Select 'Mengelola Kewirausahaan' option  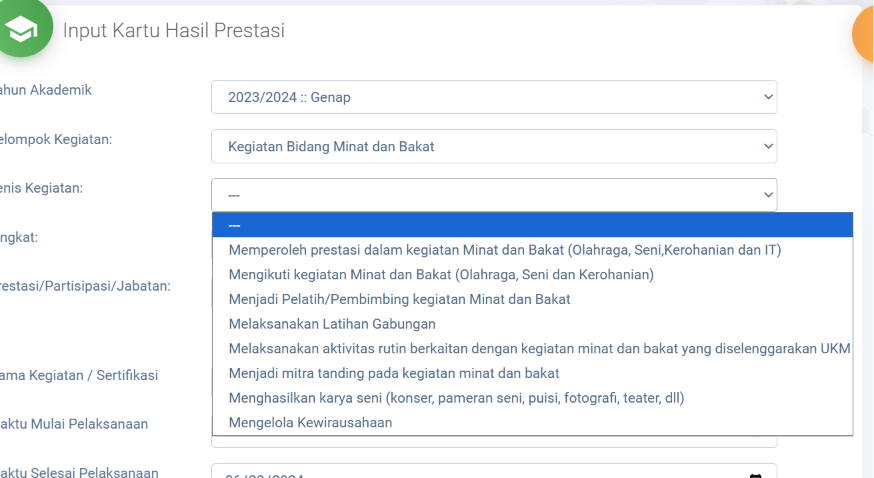532,422
